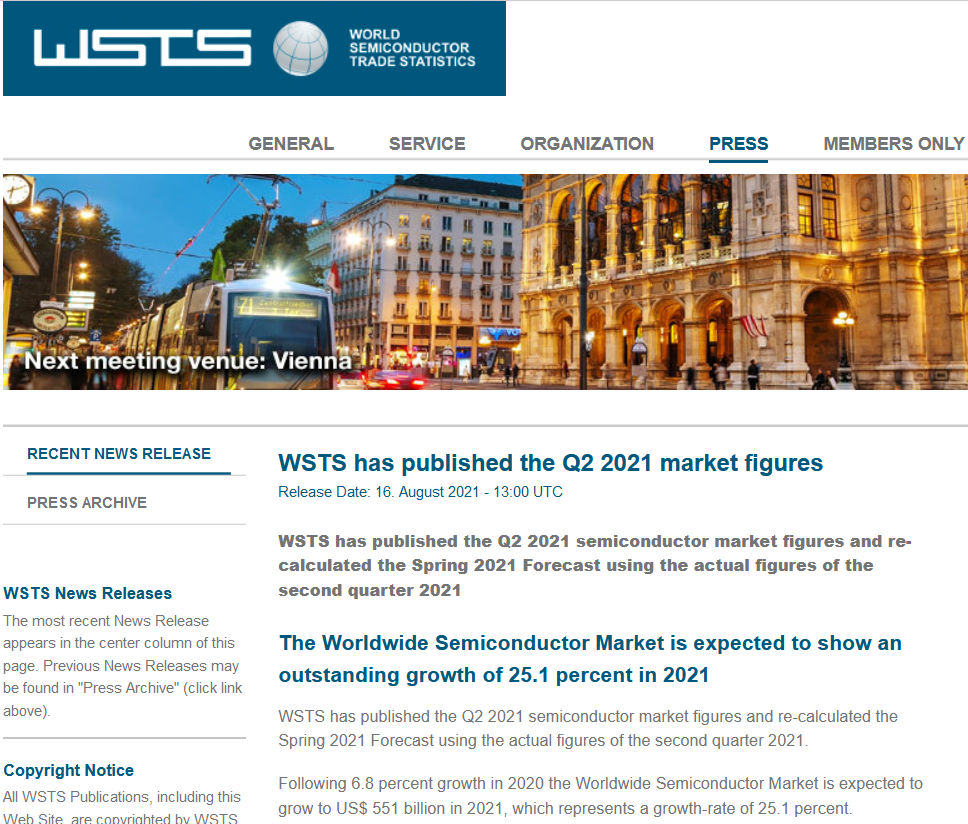Click the globe icon in header

point(301,48)
